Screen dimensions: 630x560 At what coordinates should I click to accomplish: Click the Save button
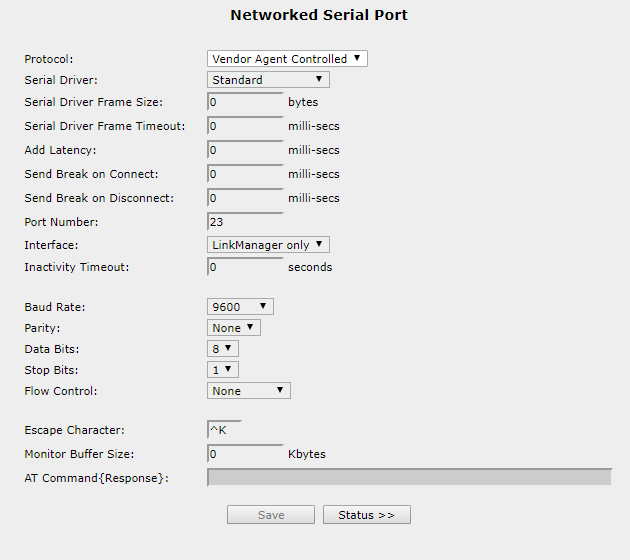click(271, 515)
